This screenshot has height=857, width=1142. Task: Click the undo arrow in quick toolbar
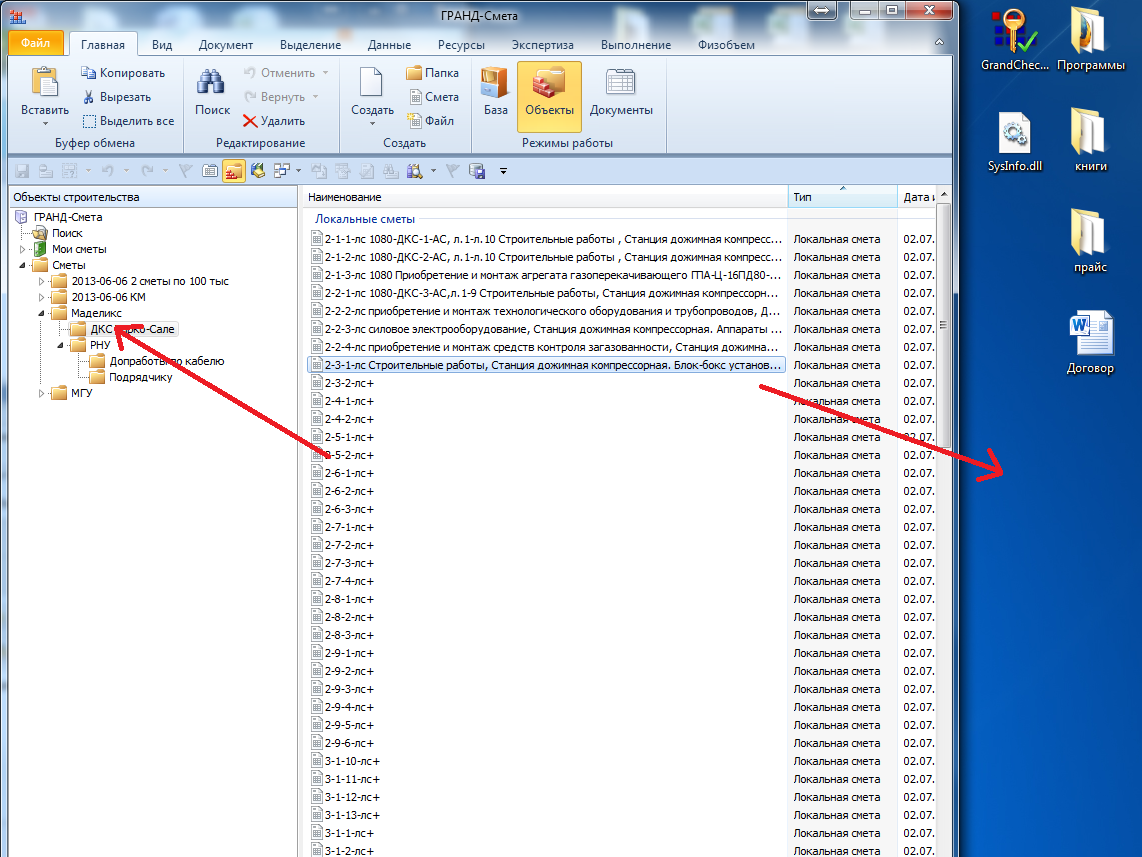[x=108, y=171]
